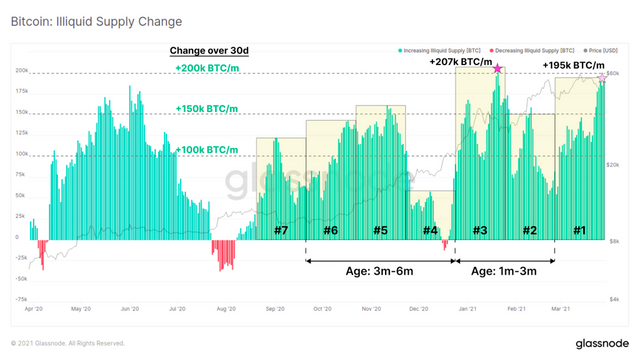The image size is (640, 361).
Task: Click the glassnode logo at bottom right
Action: point(602,343)
